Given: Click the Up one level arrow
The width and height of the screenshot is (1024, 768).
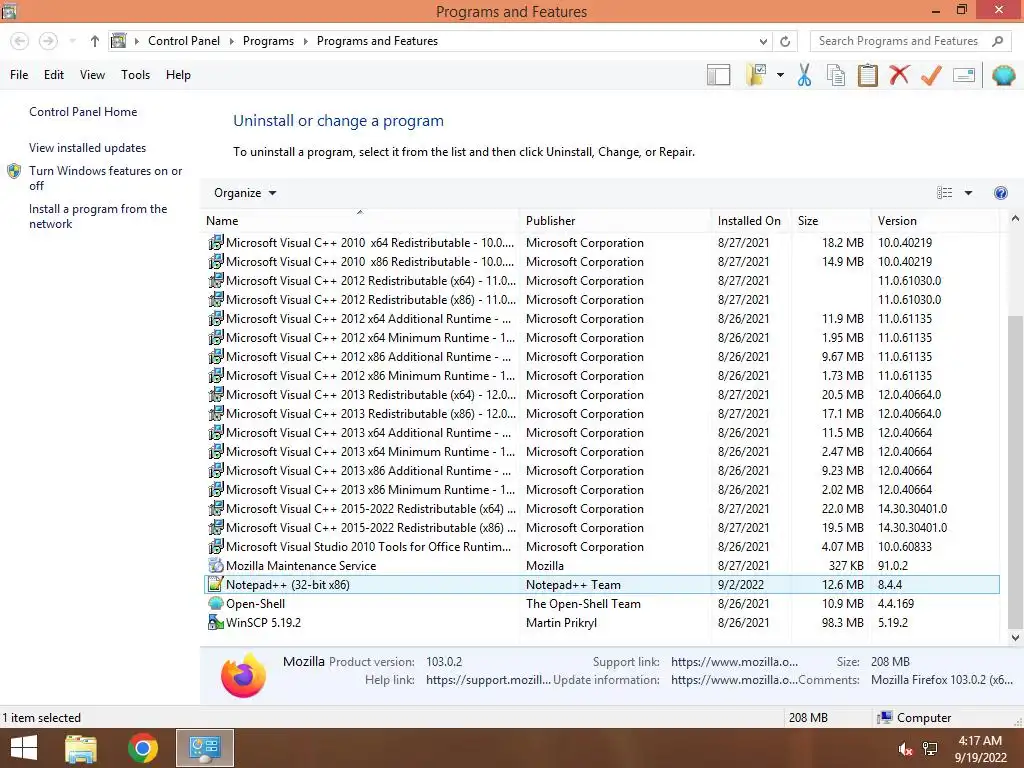Looking at the screenshot, I should [x=95, y=41].
